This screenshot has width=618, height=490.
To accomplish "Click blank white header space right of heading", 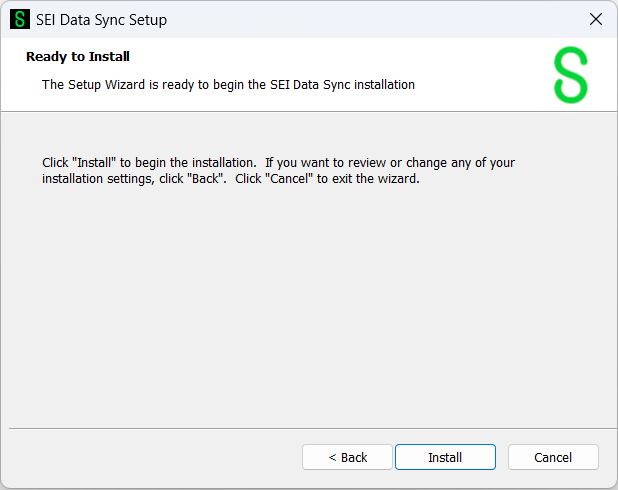I will [350, 57].
